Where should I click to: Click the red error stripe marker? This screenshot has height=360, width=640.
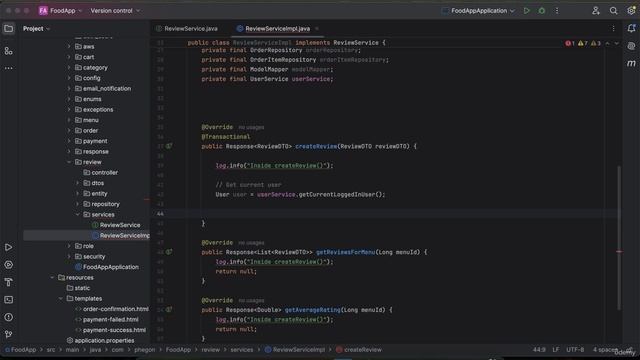coord(619,252)
